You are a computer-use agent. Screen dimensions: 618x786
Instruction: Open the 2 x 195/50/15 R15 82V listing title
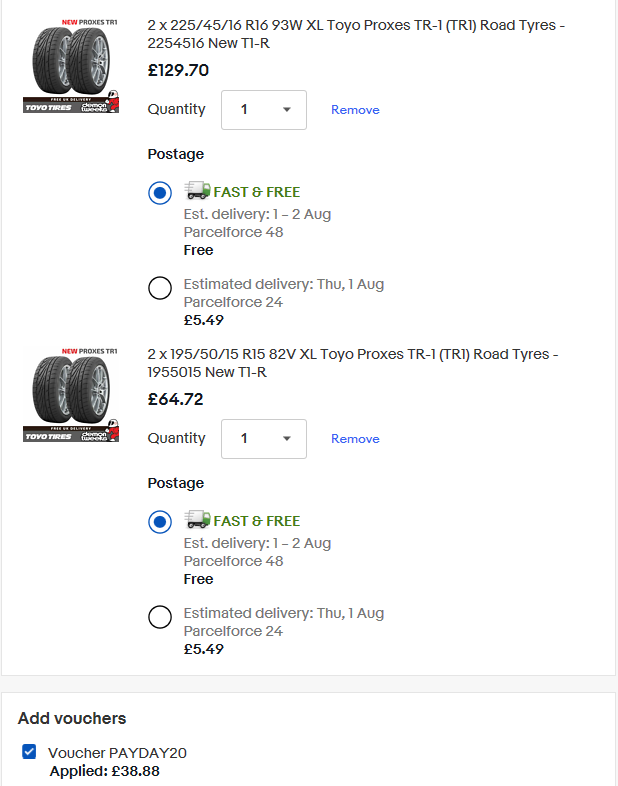[353, 363]
